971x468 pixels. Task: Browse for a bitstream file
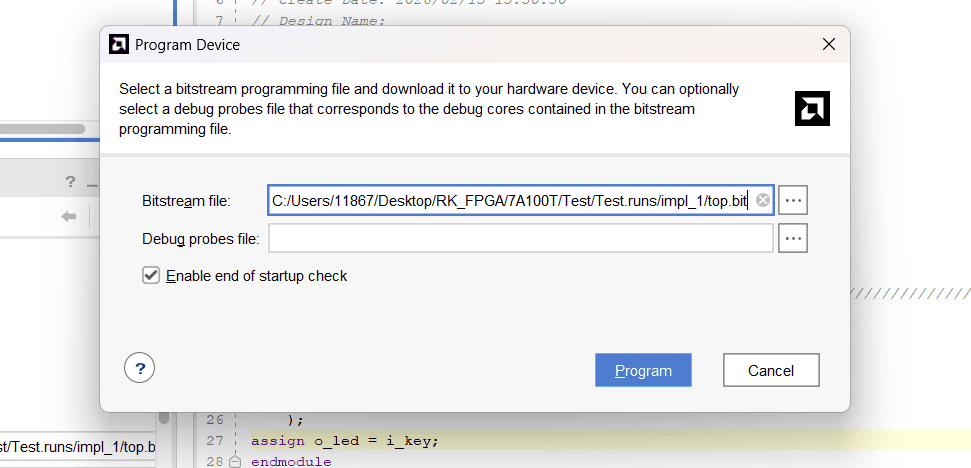click(x=793, y=201)
